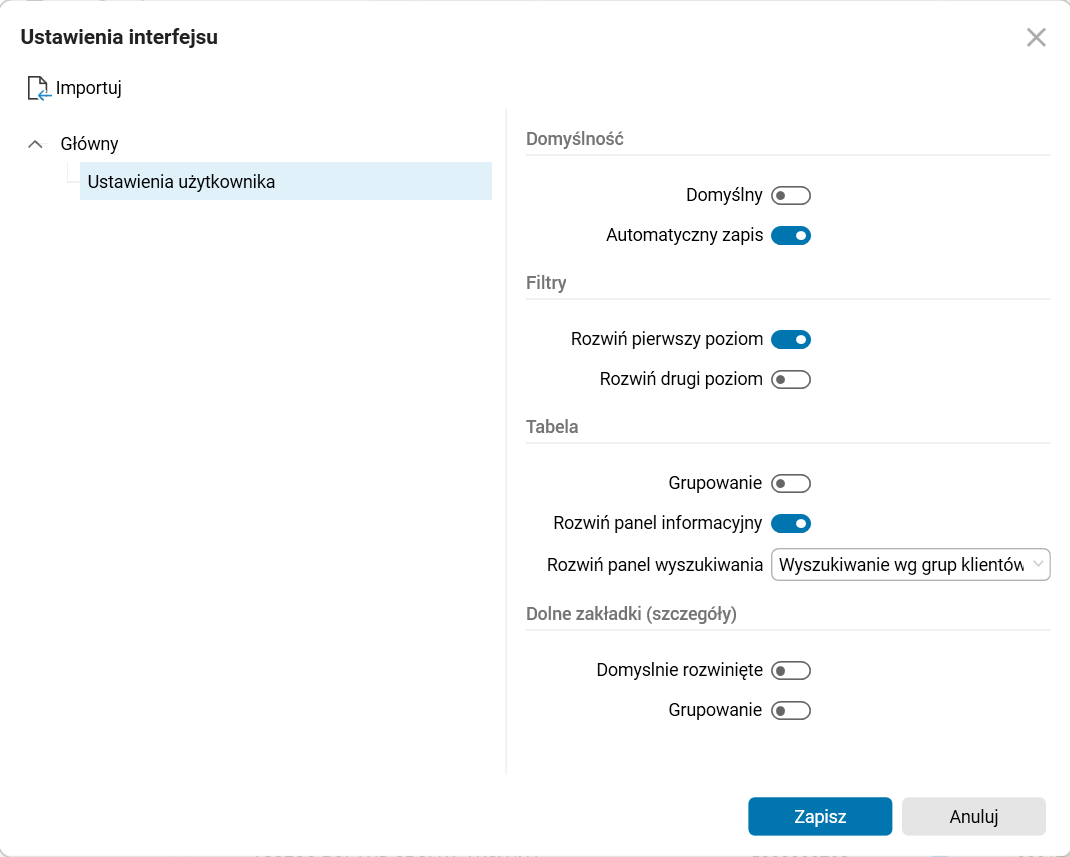Turn off Rozwiń pierwszy poziom toggle
This screenshot has width=1070, height=857.
pyautogui.click(x=790, y=339)
